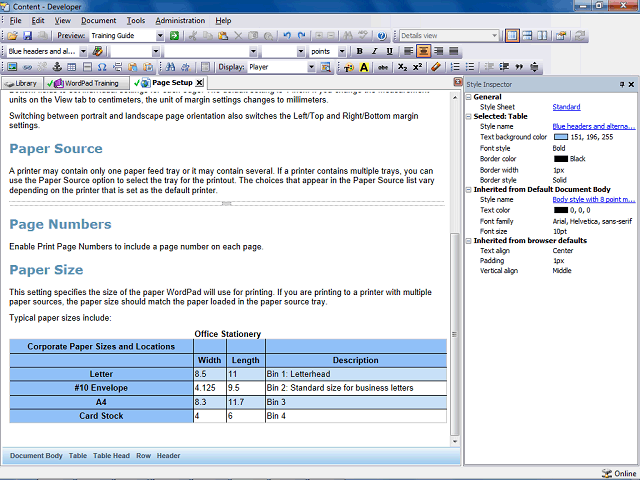The height and width of the screenshot is (480, 640).
Task: Toggle justify alignment
Action: [x=453, y=51]
